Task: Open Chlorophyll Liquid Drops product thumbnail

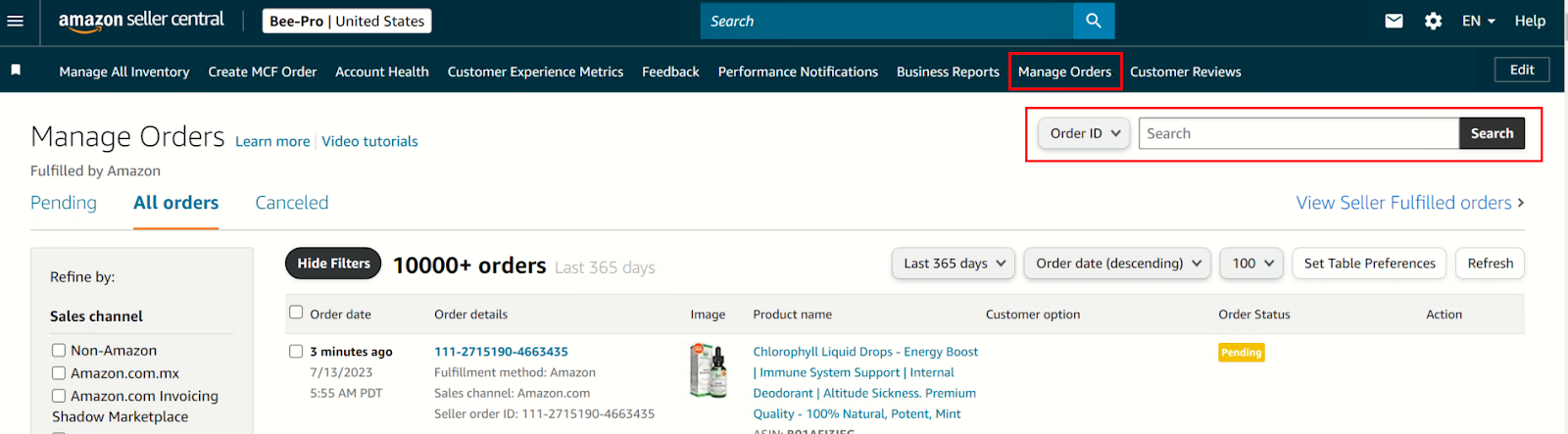Action: (x=708, y=370)
